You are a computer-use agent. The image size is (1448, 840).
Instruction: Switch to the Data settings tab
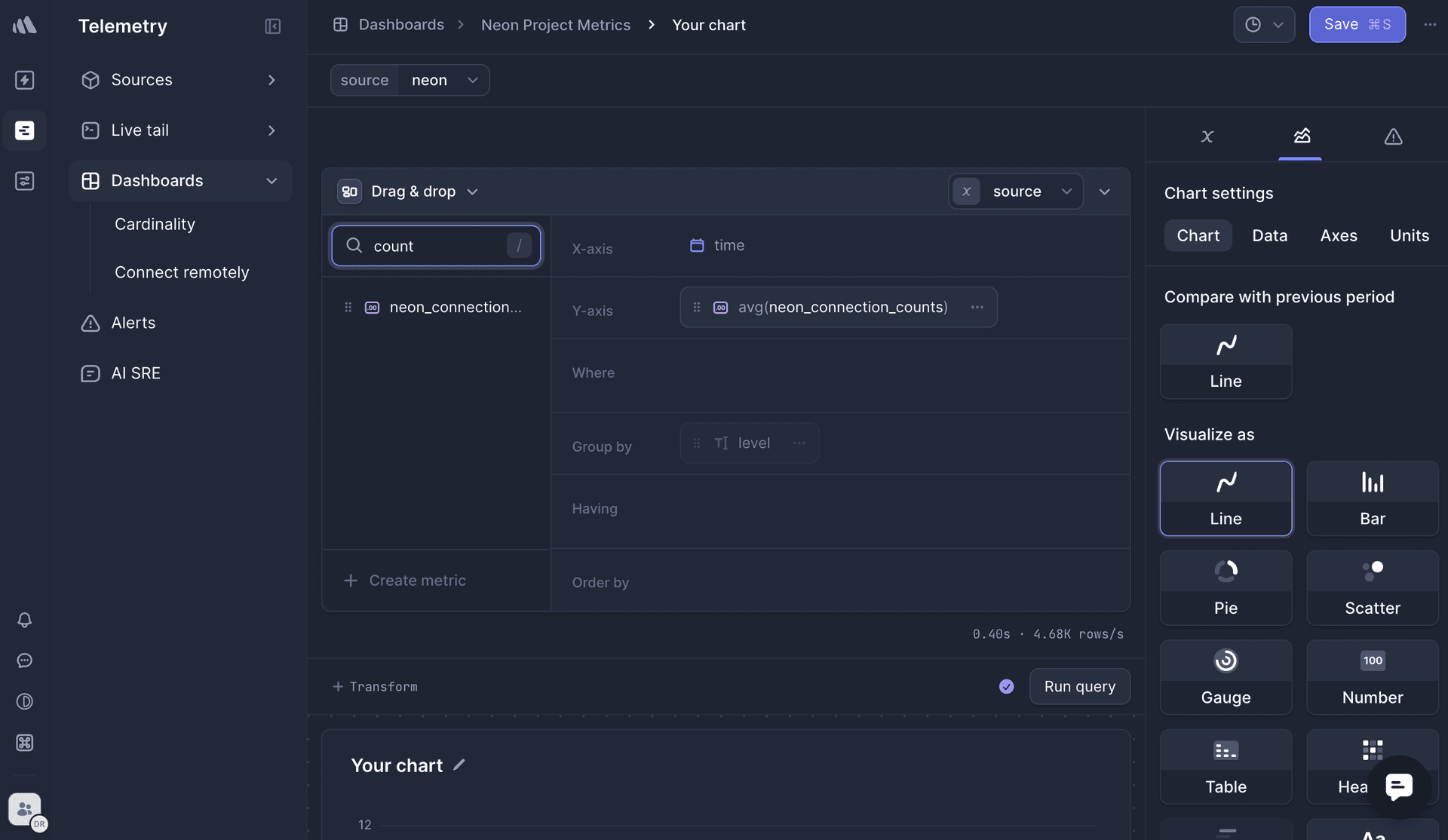(x=1269, y=235)
